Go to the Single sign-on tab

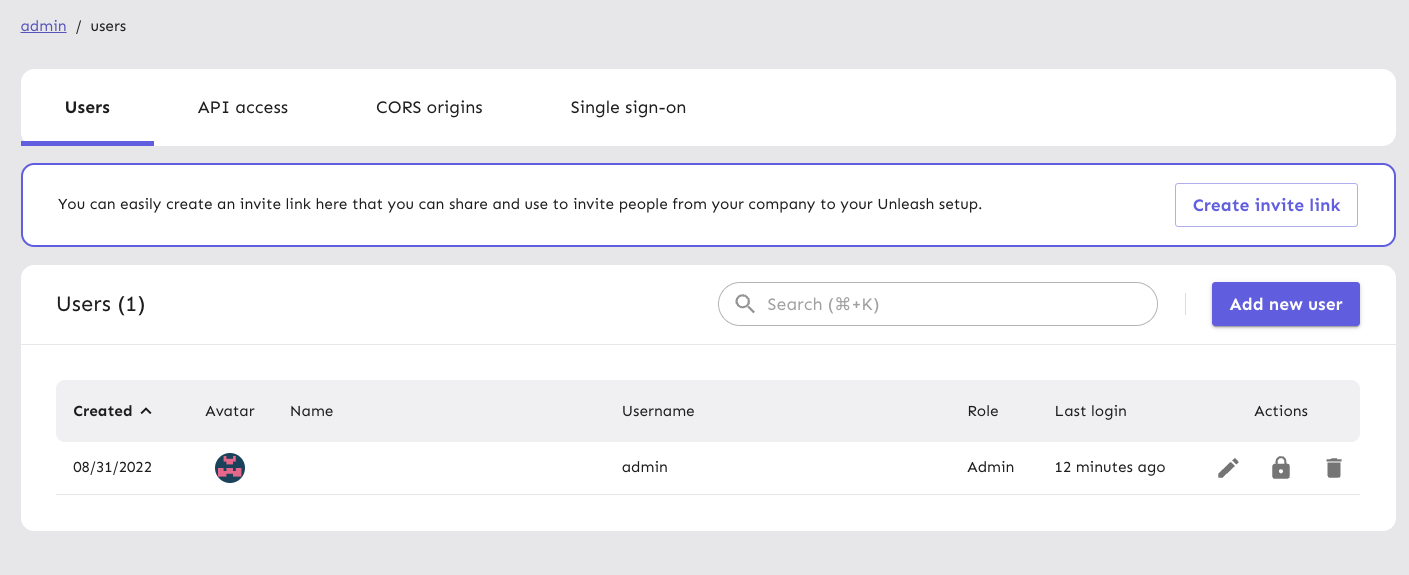click(x=628, y=108)
